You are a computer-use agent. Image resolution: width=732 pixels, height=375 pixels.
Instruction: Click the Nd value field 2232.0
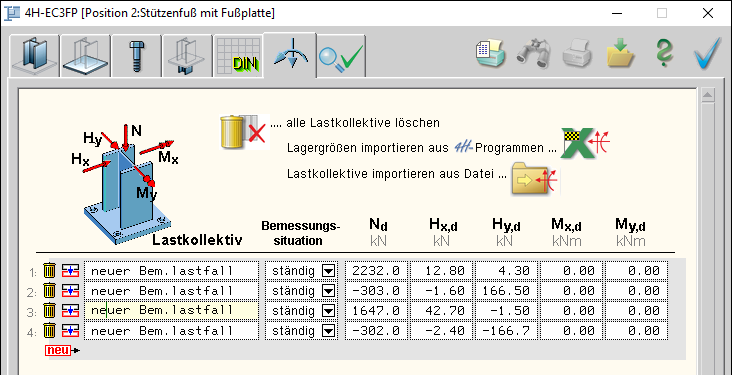(377, 271)
